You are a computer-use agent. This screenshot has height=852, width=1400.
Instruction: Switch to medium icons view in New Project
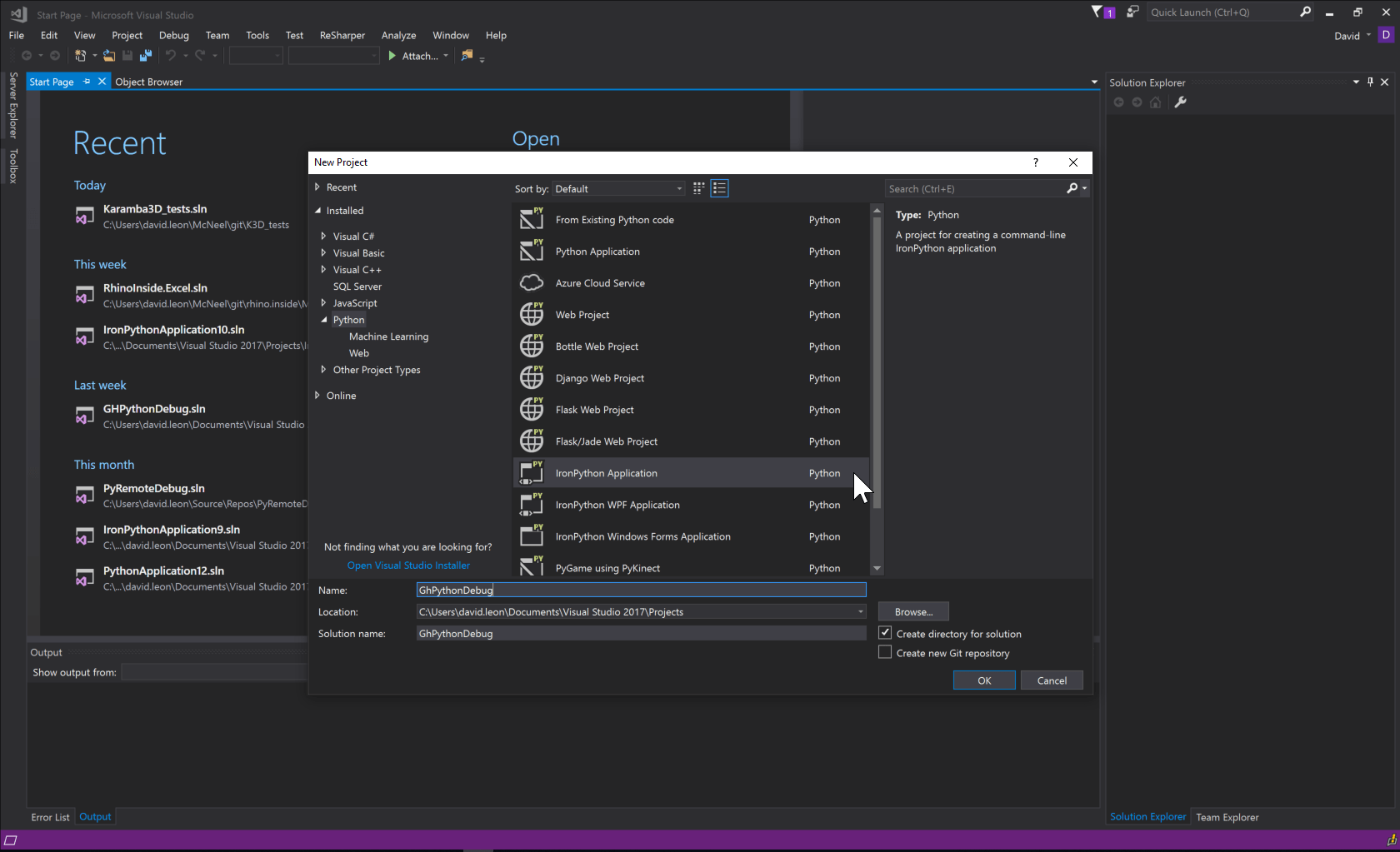[x=699, y=188]
